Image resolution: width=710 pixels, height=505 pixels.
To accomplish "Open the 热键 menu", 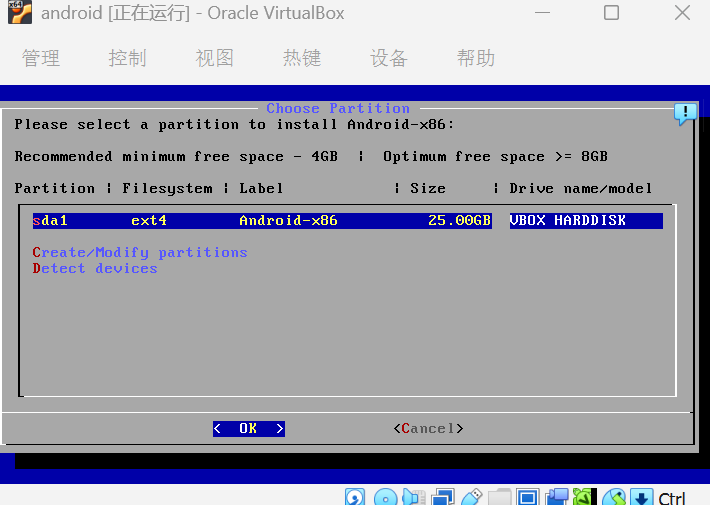I will [x=302, y=58].
